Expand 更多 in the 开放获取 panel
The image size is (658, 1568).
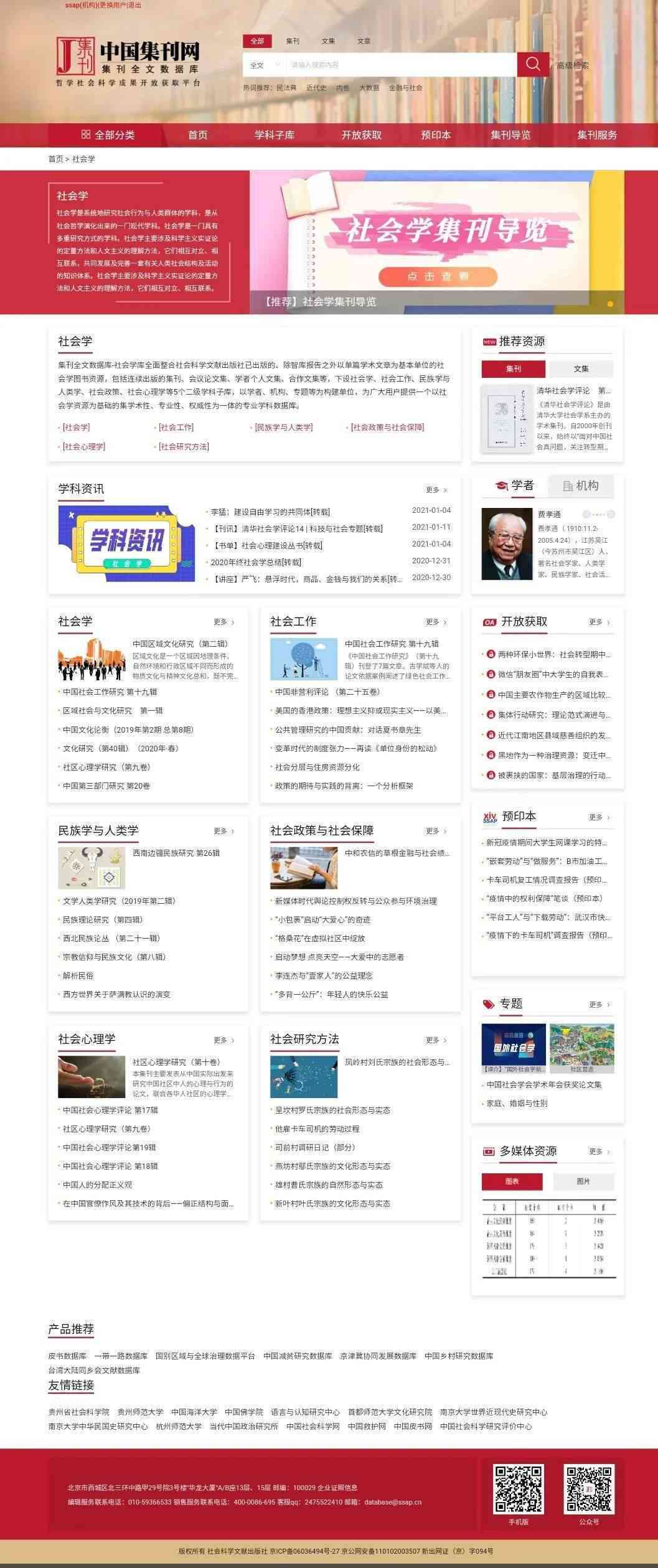coord(599,622)
